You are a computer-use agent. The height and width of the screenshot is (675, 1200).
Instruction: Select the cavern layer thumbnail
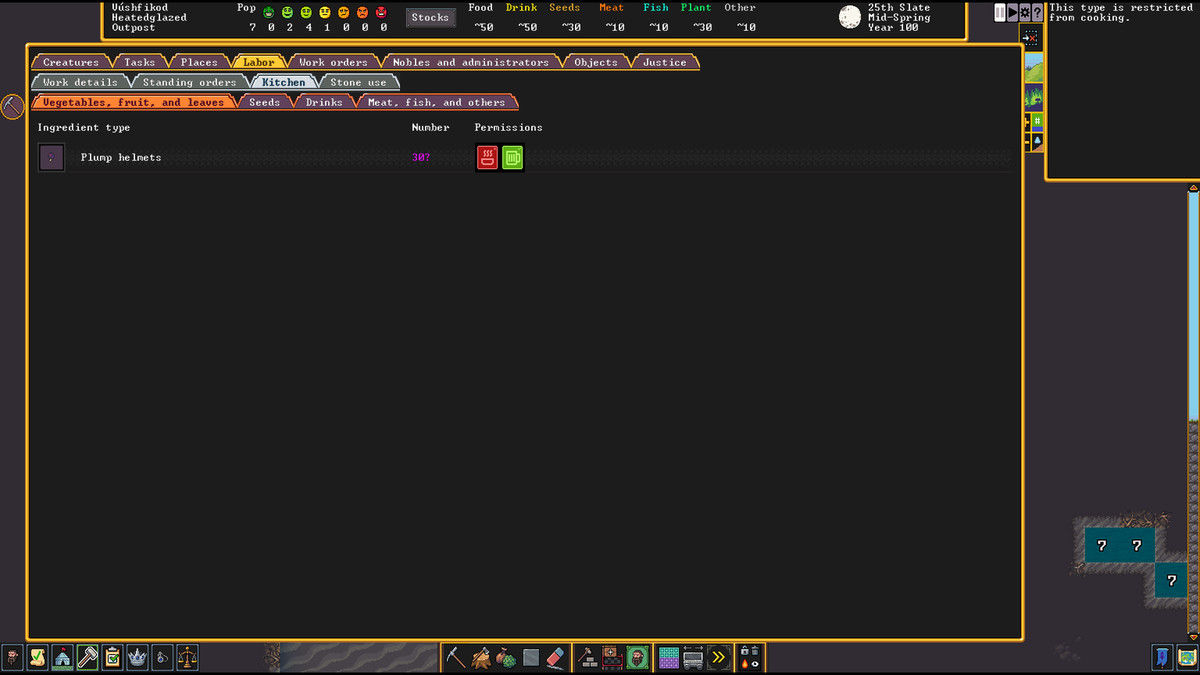point(1034,97)
